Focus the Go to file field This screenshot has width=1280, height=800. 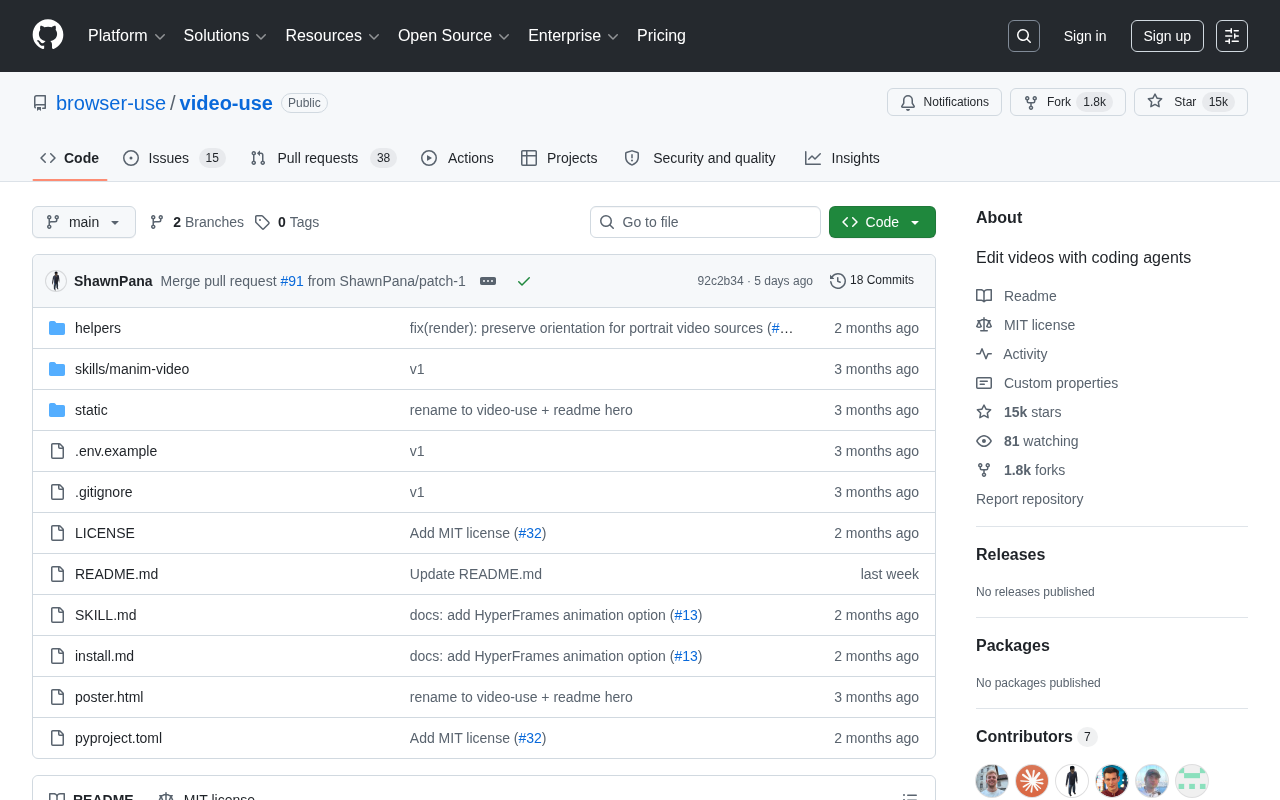tap(705, 222)
